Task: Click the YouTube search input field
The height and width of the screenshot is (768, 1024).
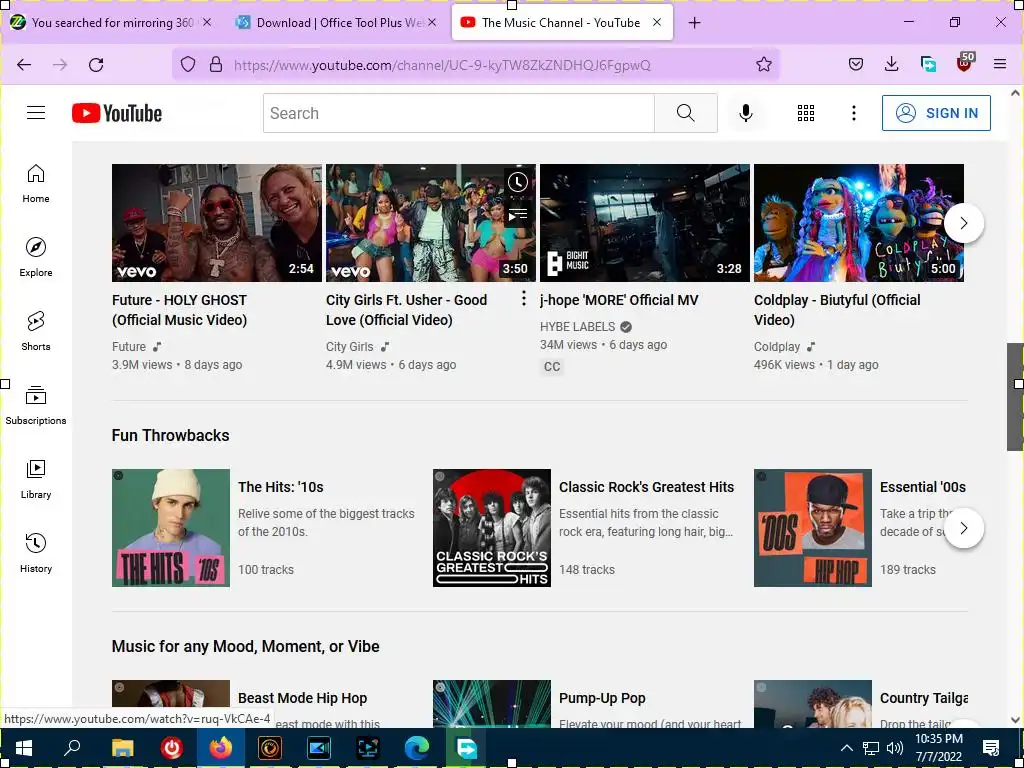Action: pyautogui.click(x=458, y=113)
